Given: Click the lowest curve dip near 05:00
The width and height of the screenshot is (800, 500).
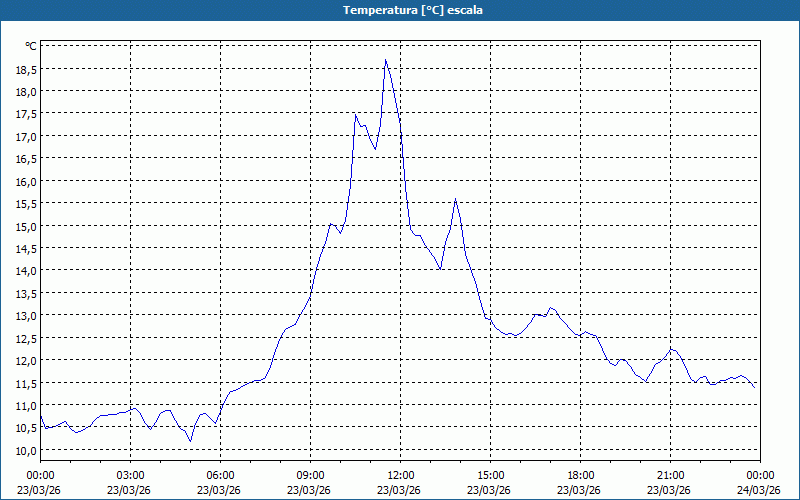Looking at the screenshot, I should pyautogui.click(x=190, y=441).
